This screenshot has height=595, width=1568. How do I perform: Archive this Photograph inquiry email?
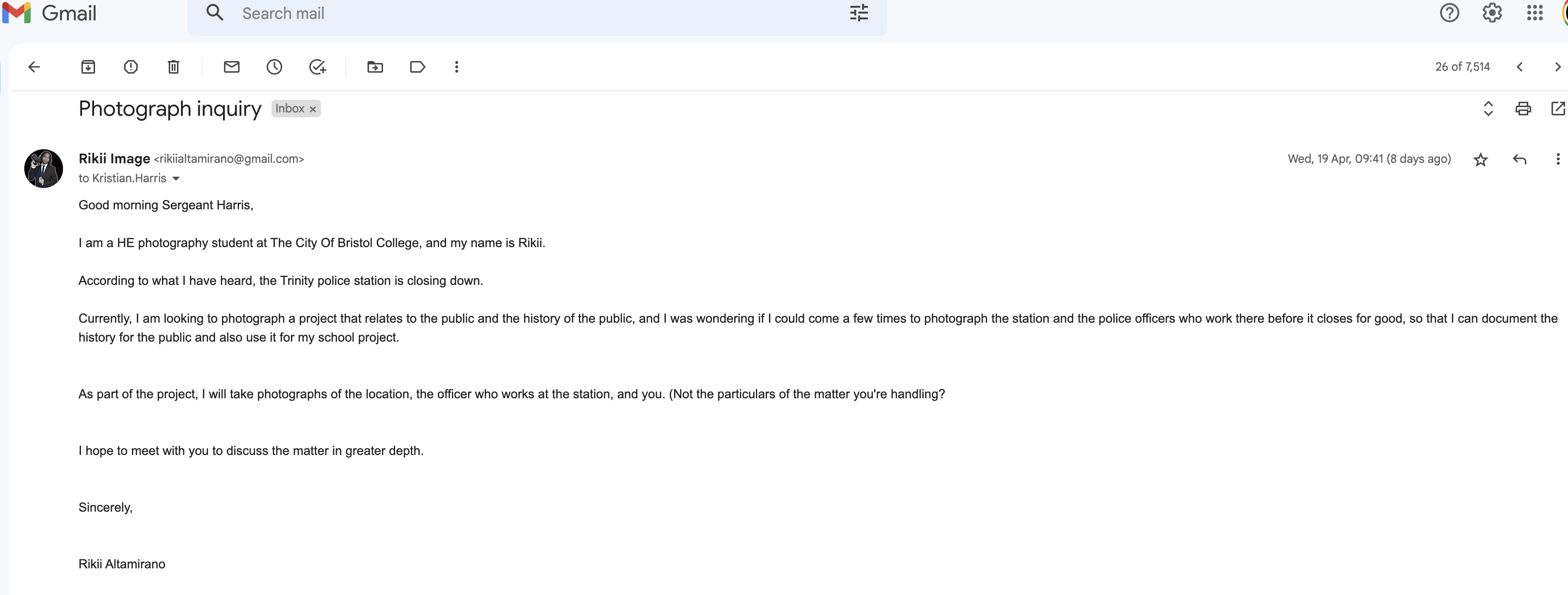click(x=88, y=67)
